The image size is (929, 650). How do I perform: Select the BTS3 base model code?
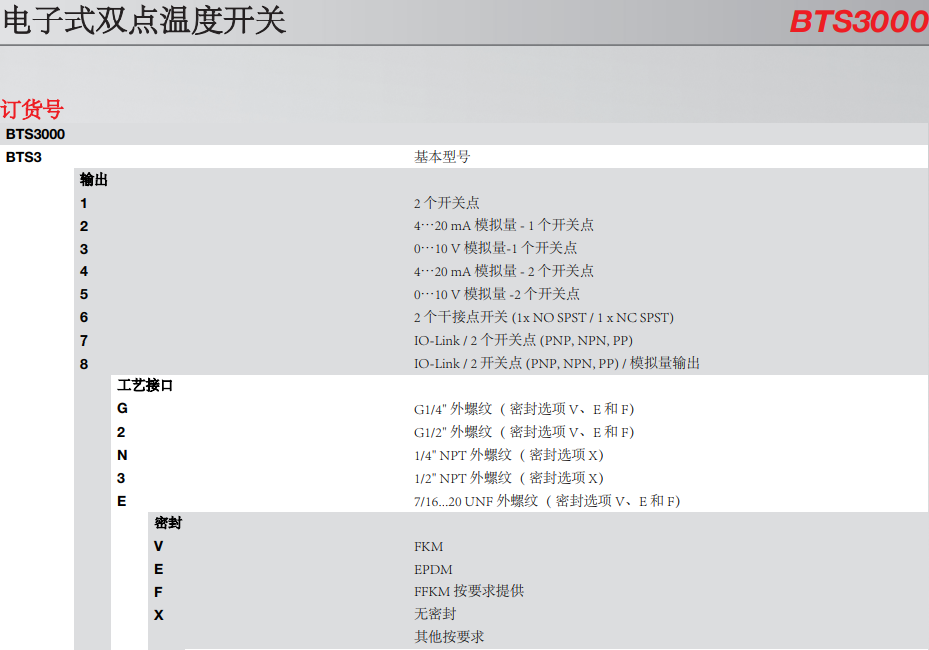coord(24,157)
